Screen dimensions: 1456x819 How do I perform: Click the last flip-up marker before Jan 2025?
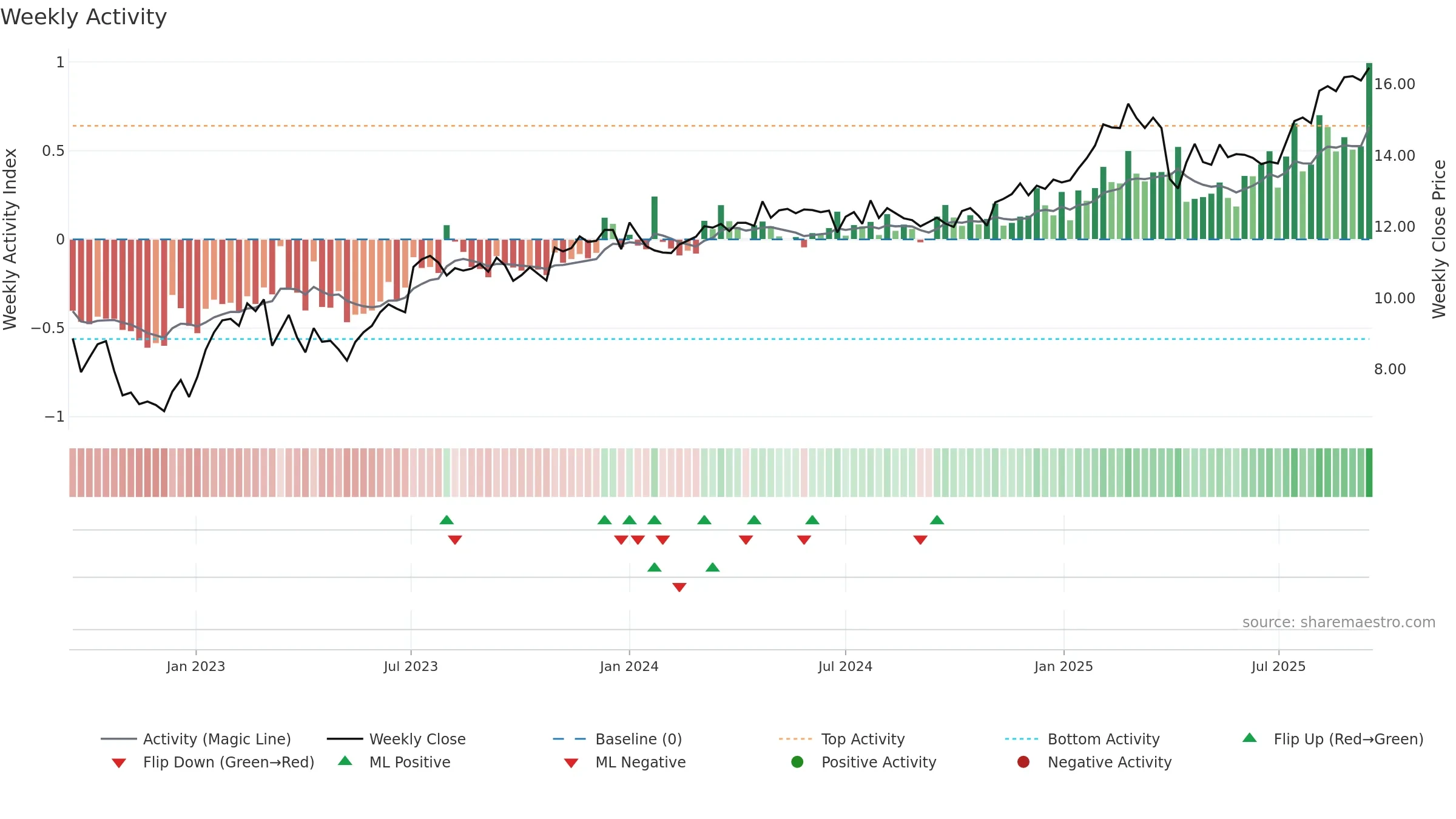(937, 520)
